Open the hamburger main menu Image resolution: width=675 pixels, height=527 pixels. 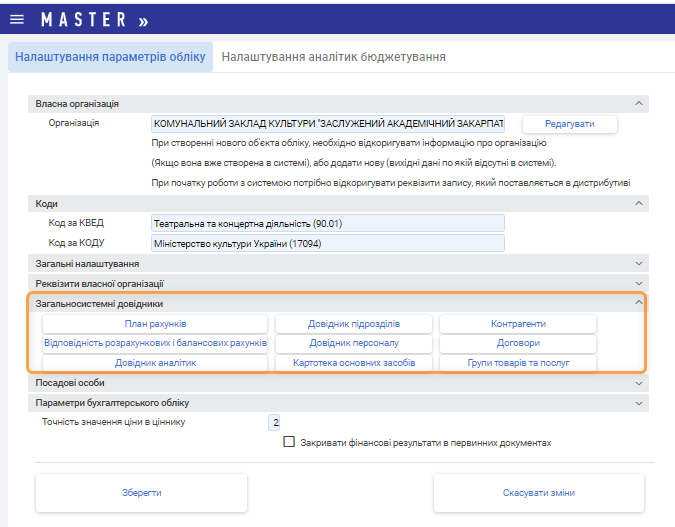pyautogui.click(x=16, y=20)
